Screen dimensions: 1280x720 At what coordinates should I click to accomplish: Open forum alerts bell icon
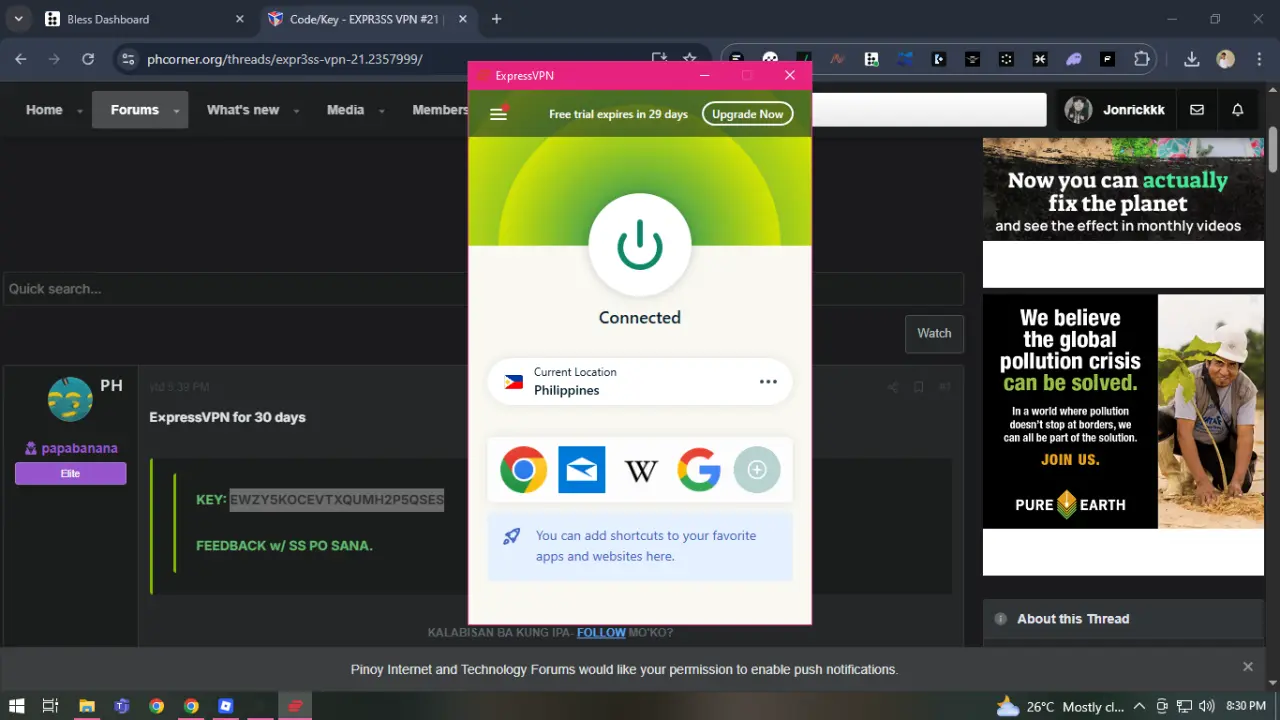pyautogui.click(x=1238, y=110)
